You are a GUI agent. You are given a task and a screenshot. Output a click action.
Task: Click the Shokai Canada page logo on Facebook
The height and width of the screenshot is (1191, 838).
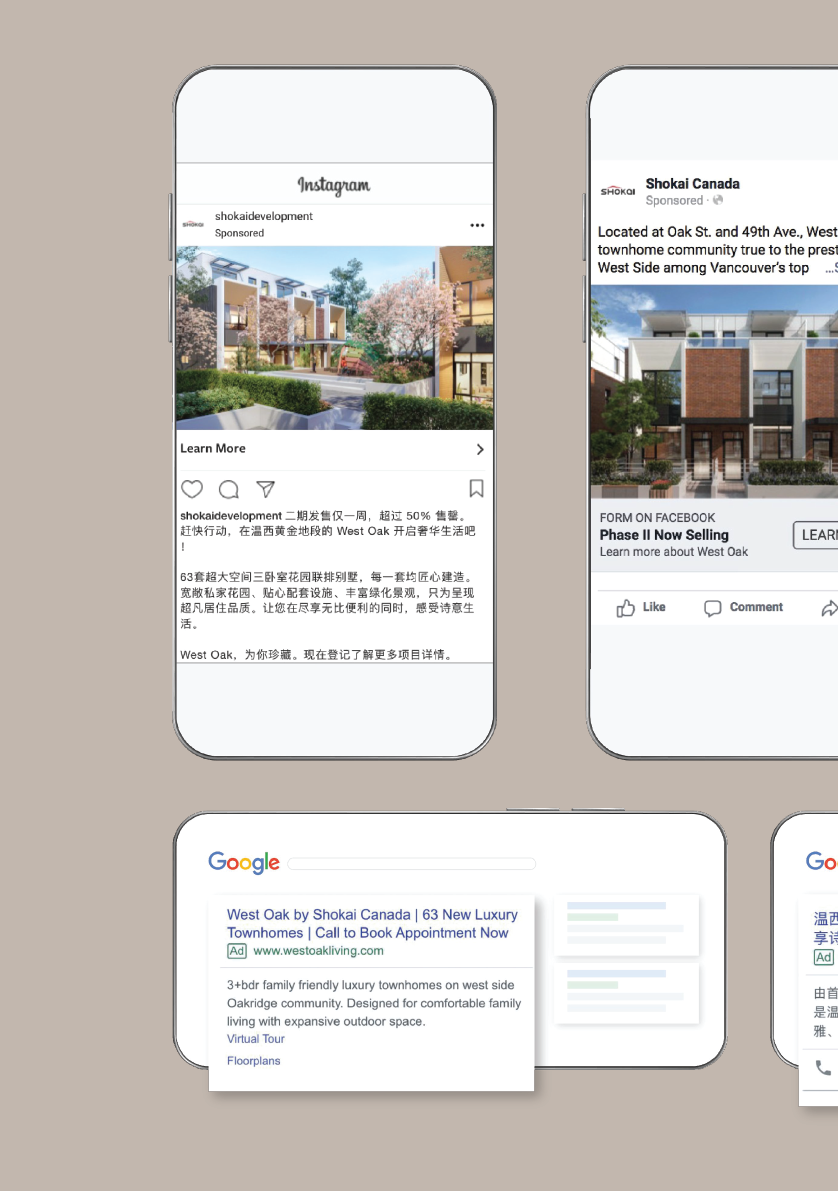coord(618,191)
